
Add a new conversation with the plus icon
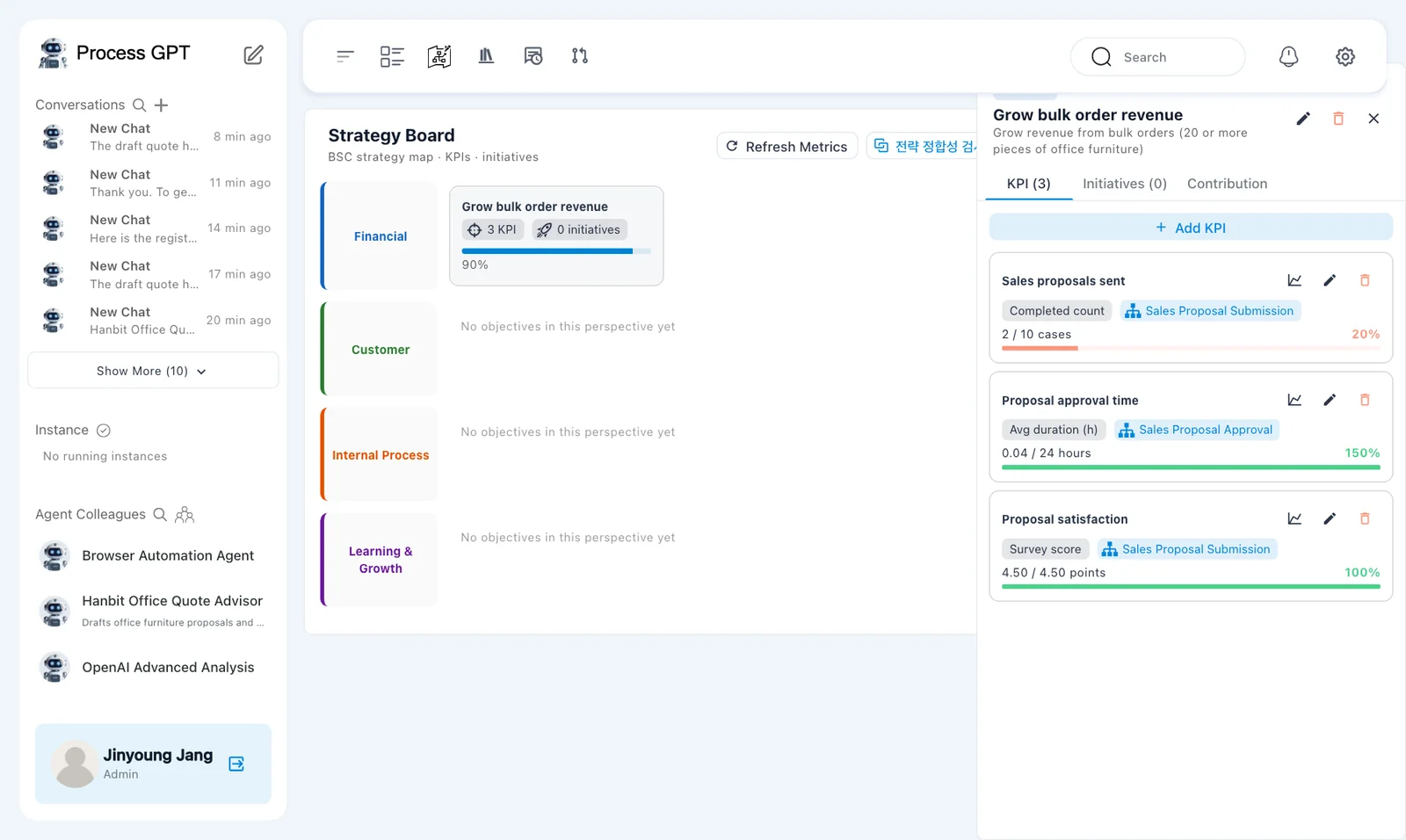point(162,105)
